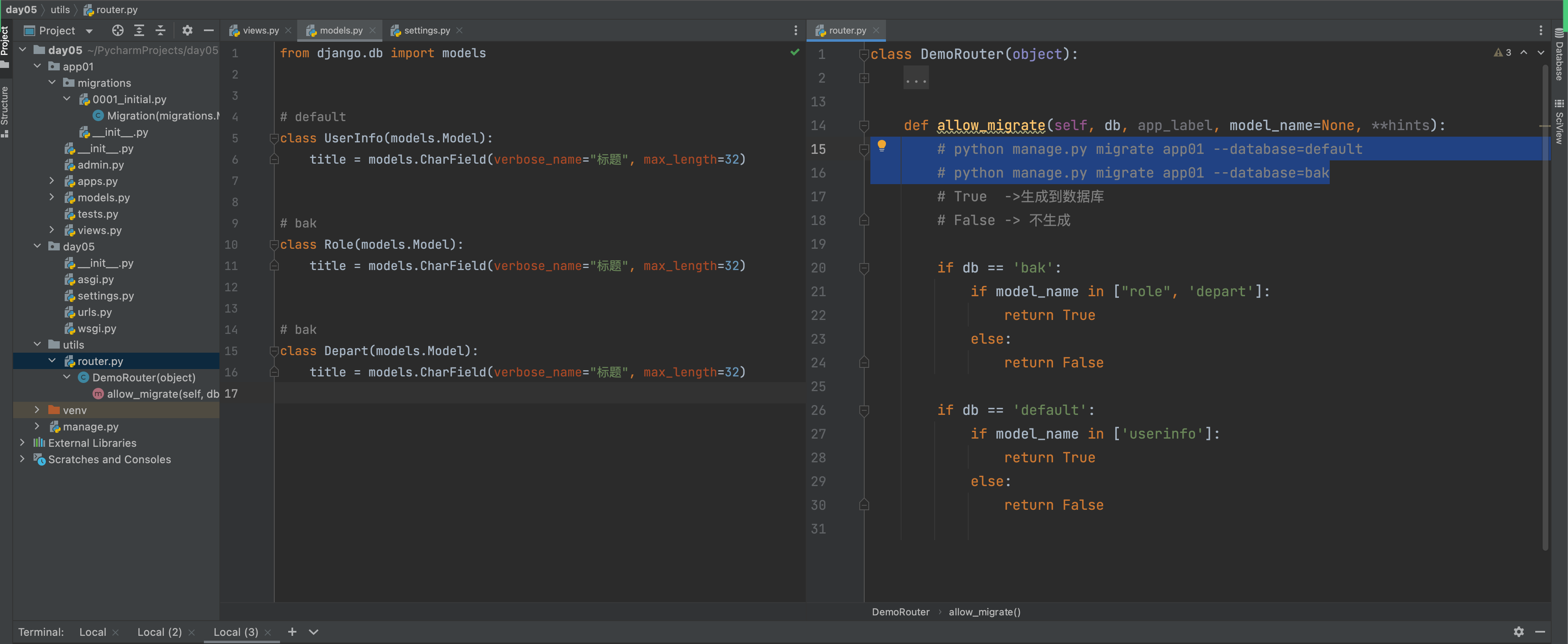Image resolution: width=1568 pixels, height=644 pixels.
Task: Click the Collapse All icon in Project toolbar
Action: (160, 30)
